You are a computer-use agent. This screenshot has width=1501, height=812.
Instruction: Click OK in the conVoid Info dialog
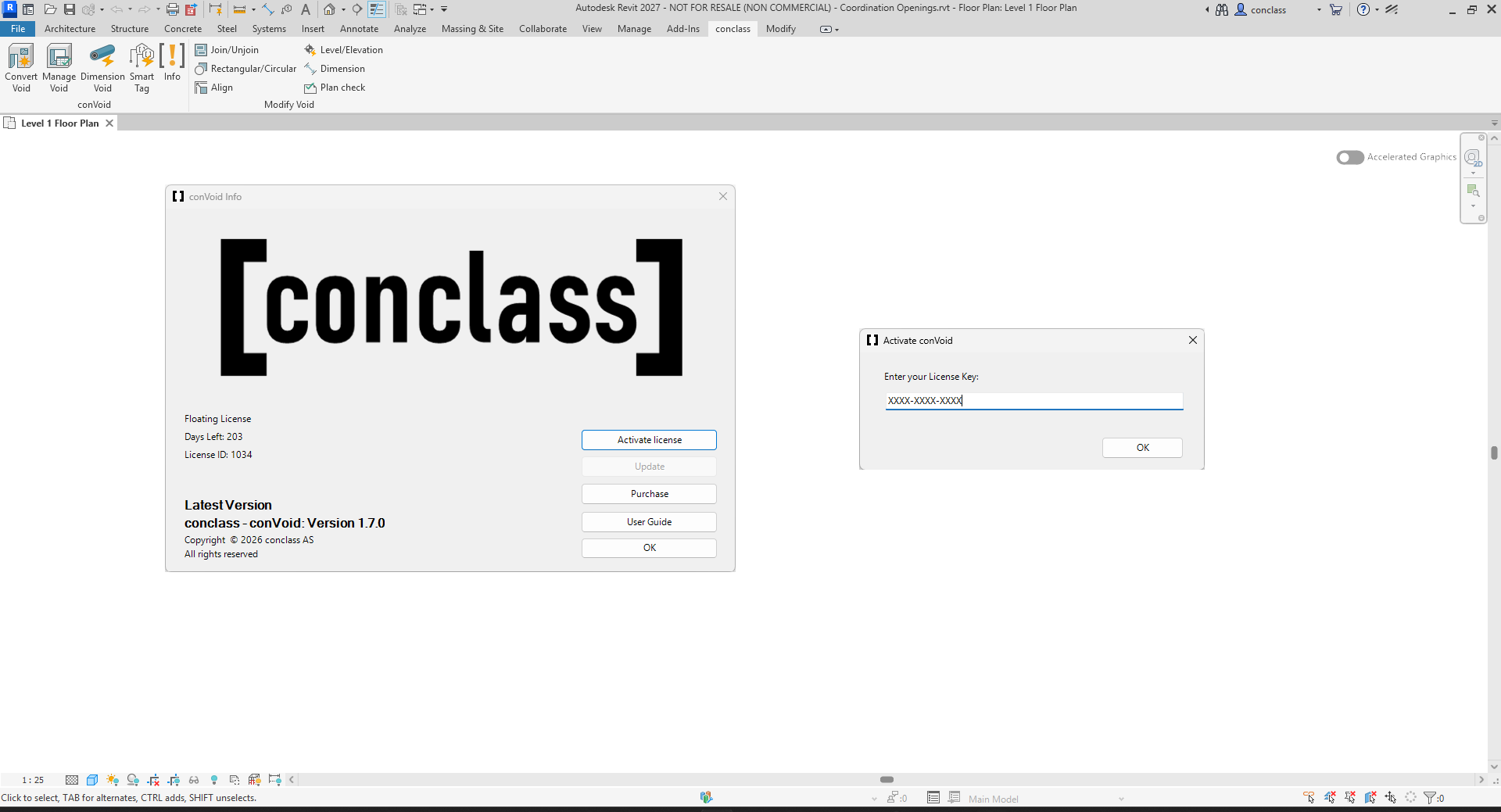pos(649,548)
